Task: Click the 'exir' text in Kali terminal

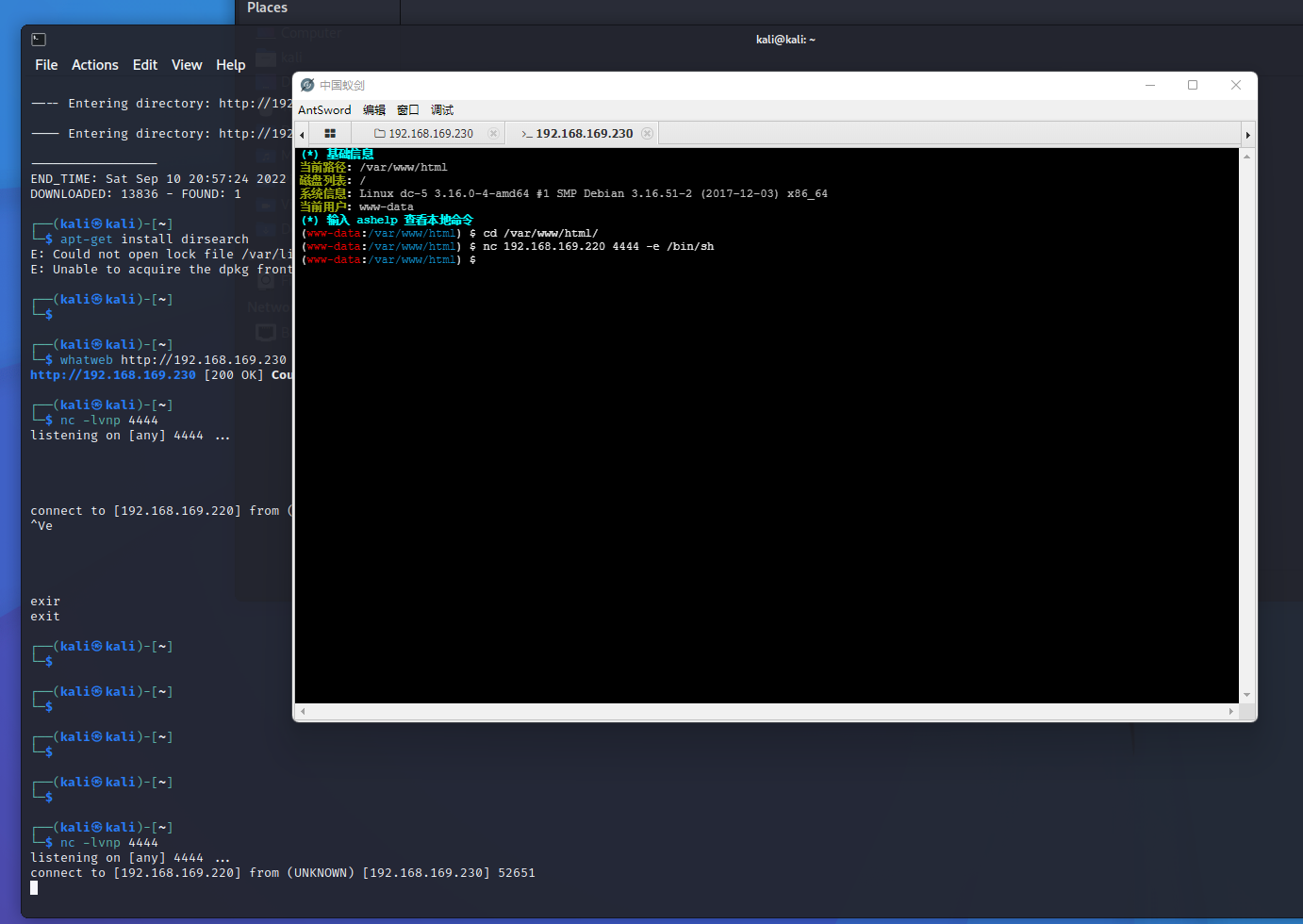Action: click(x=45, y=602)
